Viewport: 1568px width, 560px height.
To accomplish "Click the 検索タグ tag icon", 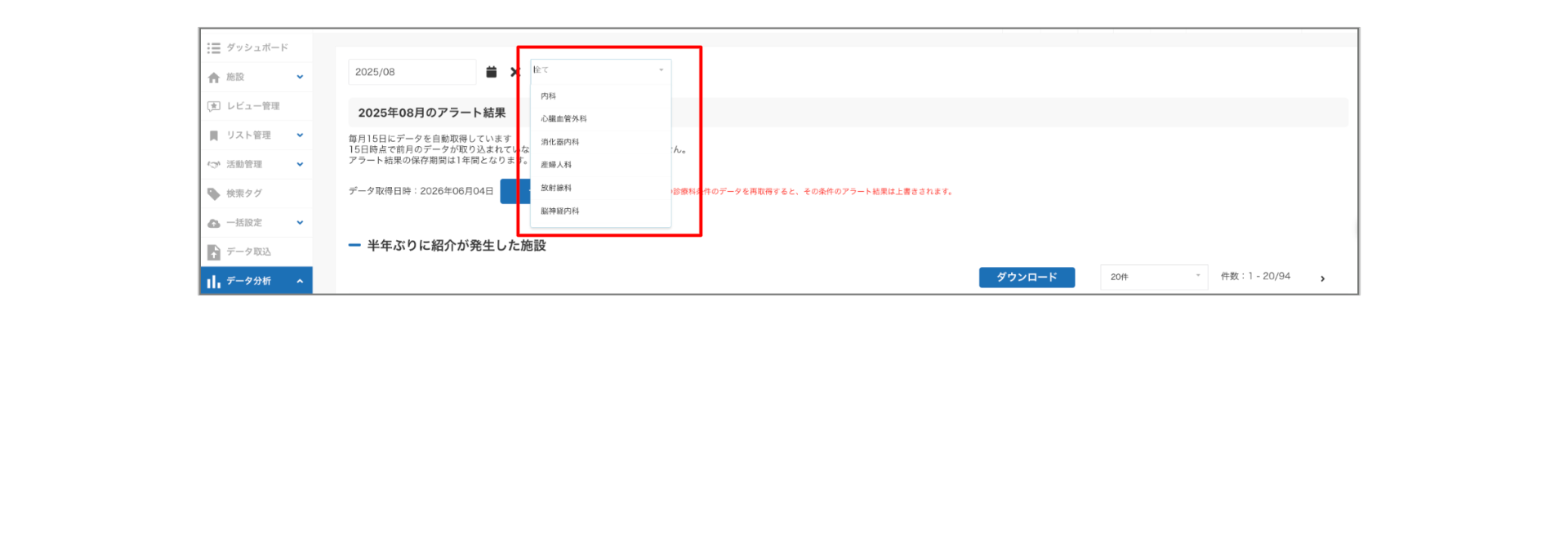I will (214, 193).
